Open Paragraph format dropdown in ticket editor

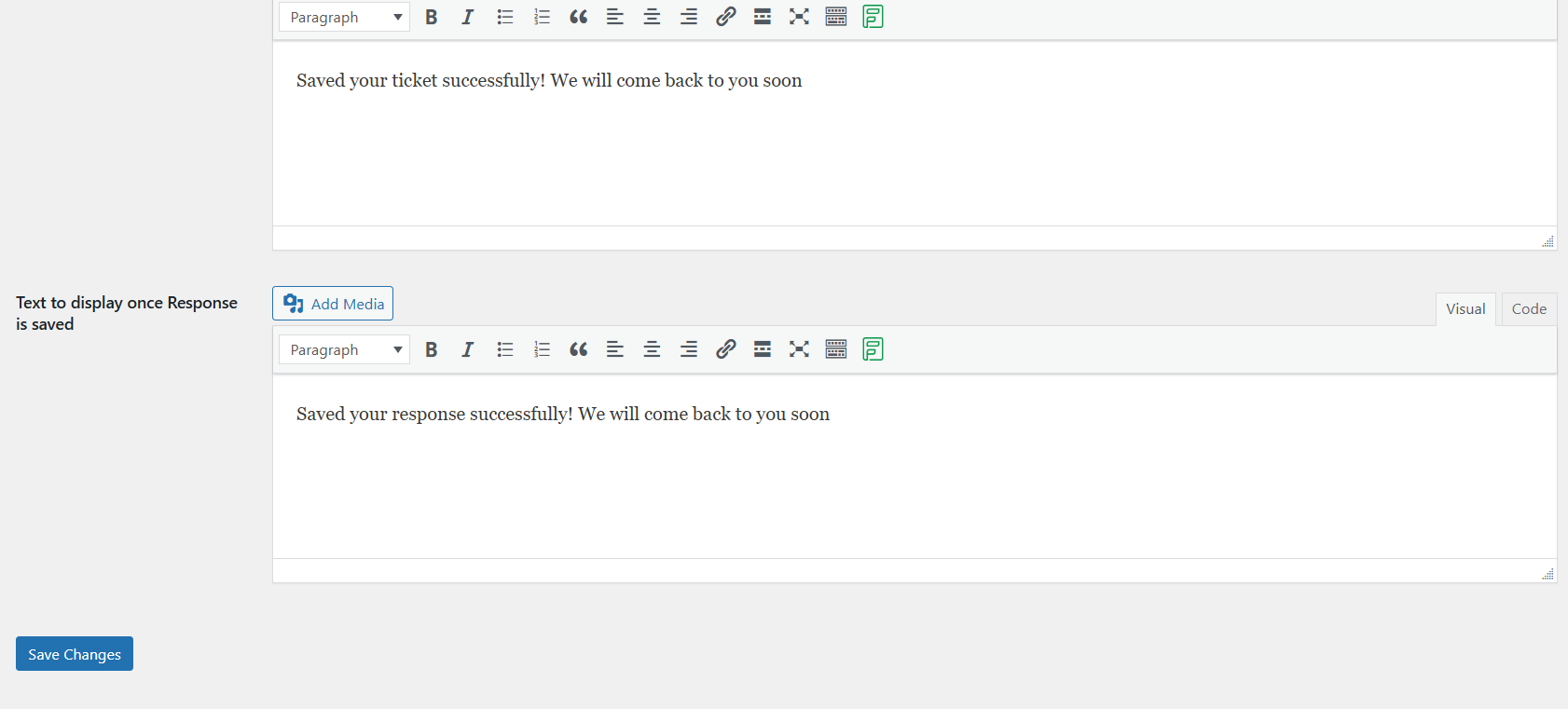click(x=344, y=17)
